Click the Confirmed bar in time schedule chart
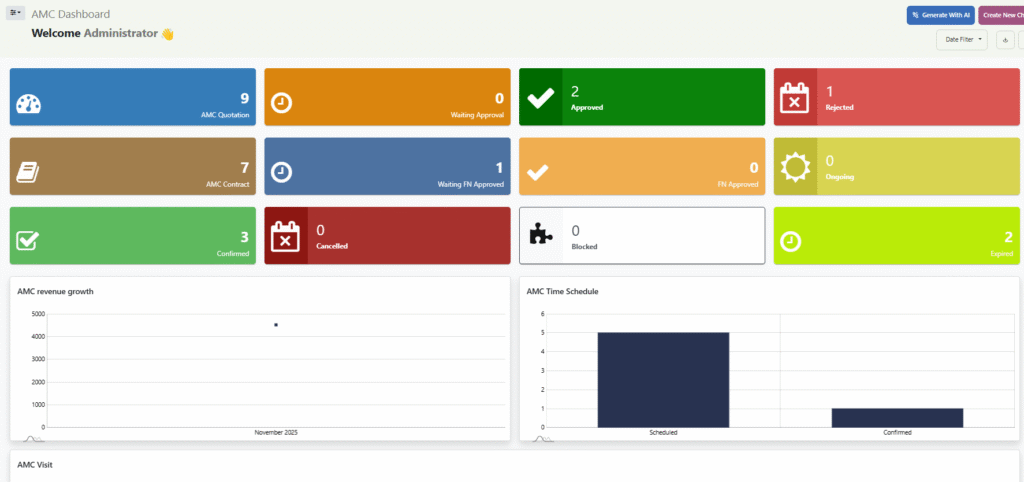This screenshot has width=1024, height=482. pos(897,417)
